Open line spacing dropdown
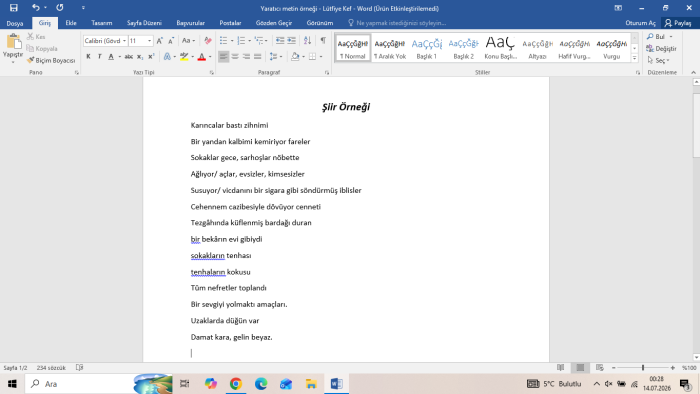Viewport: 700px width, 394px height. [x=280, y=57]
